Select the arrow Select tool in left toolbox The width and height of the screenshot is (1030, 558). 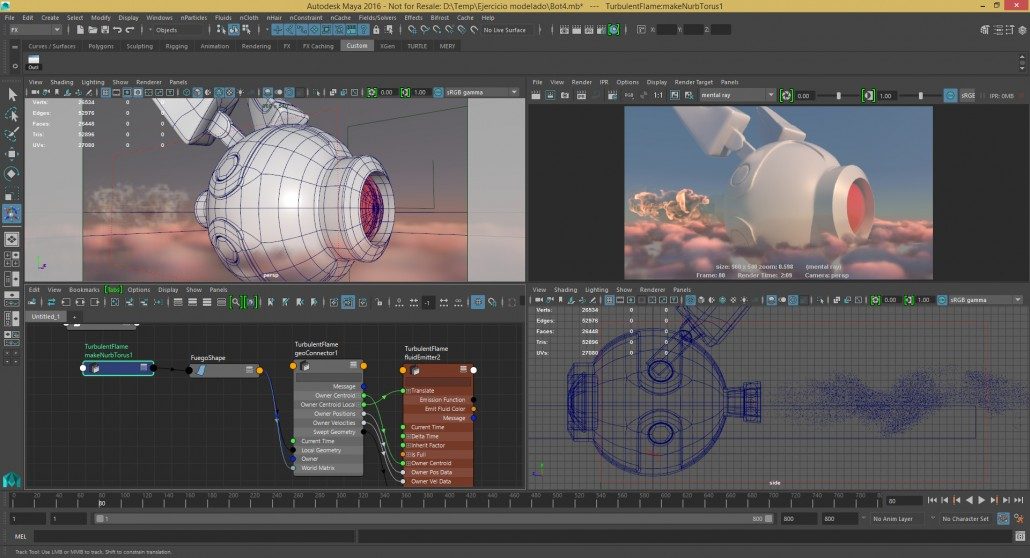click(12, 94)
